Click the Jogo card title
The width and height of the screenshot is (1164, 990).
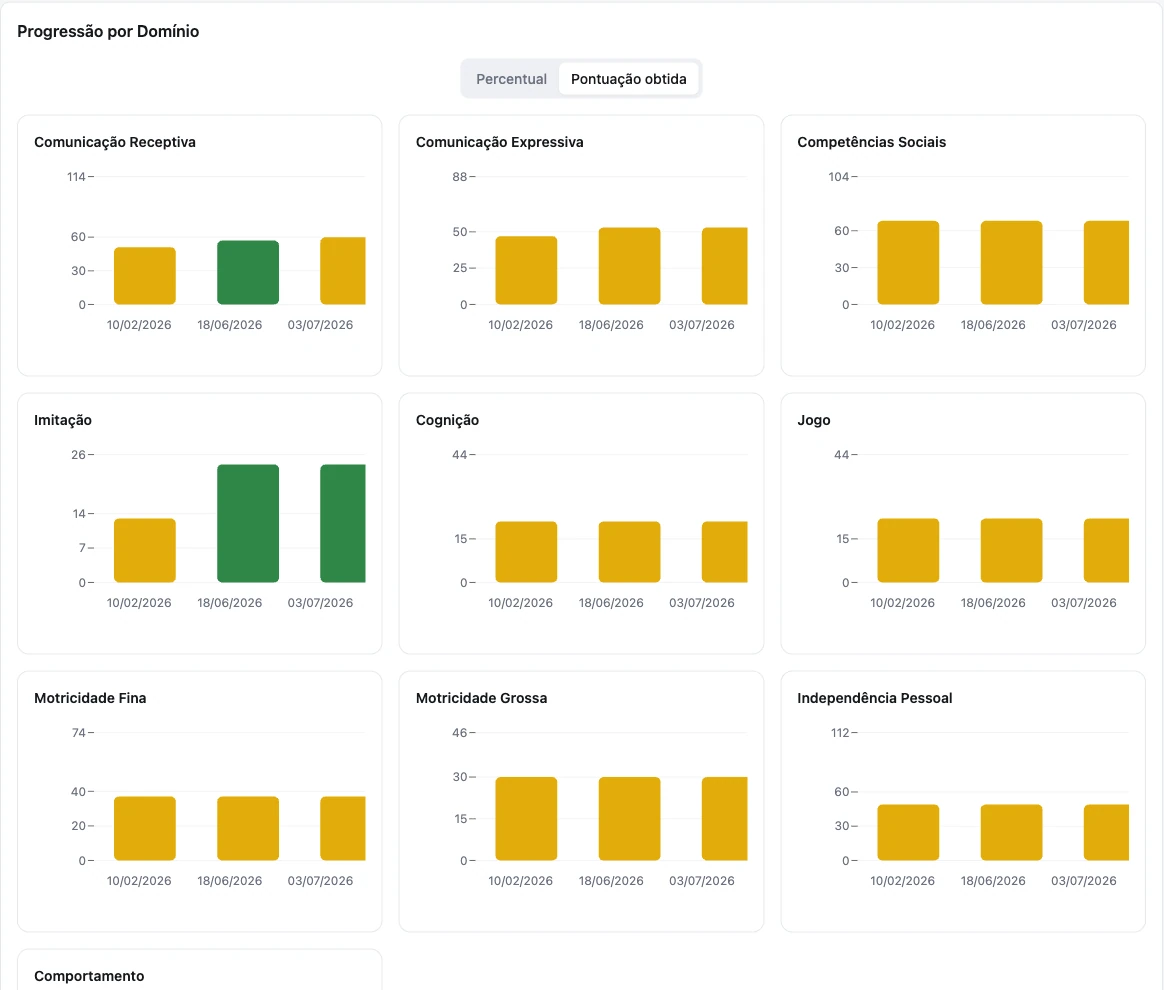pos(814,420)
